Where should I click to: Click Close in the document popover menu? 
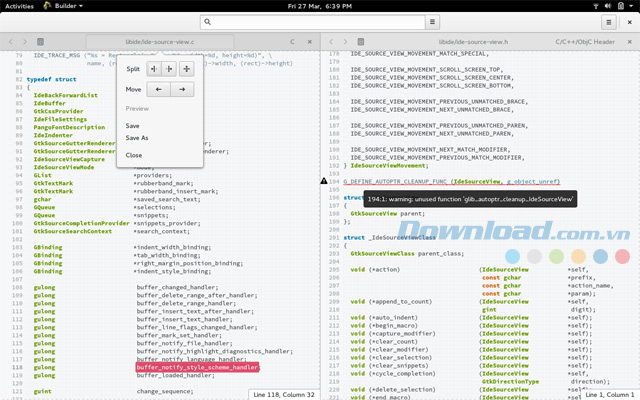point(134,155)
